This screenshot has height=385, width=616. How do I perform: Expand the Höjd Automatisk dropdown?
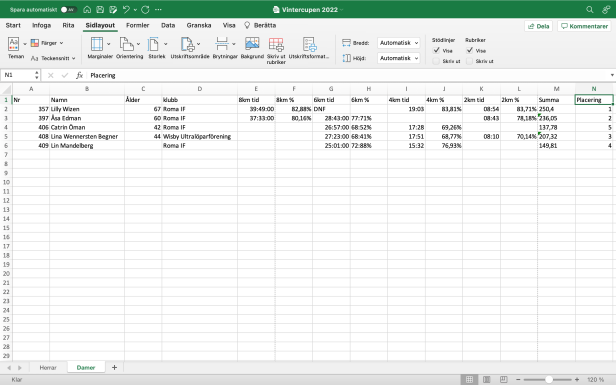[x=398, y=58]
